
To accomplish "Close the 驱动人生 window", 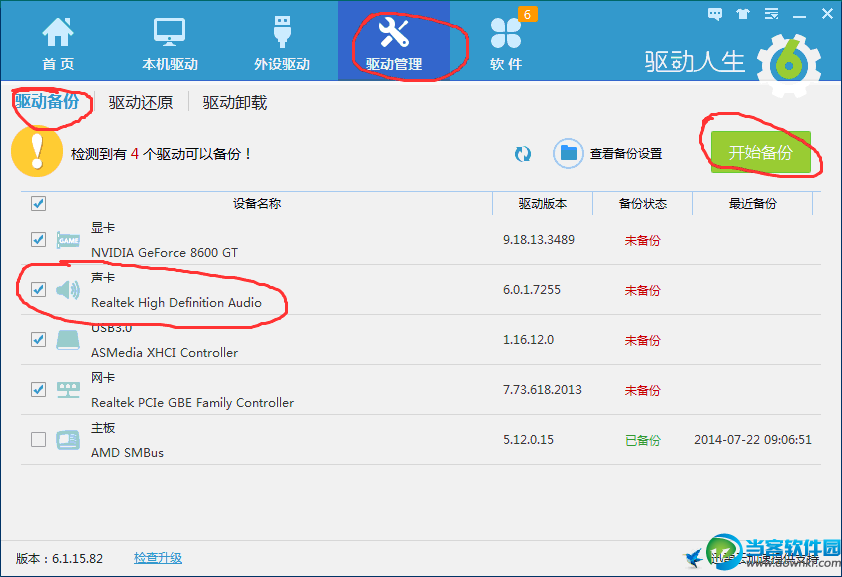I will [x=828, y=14].
